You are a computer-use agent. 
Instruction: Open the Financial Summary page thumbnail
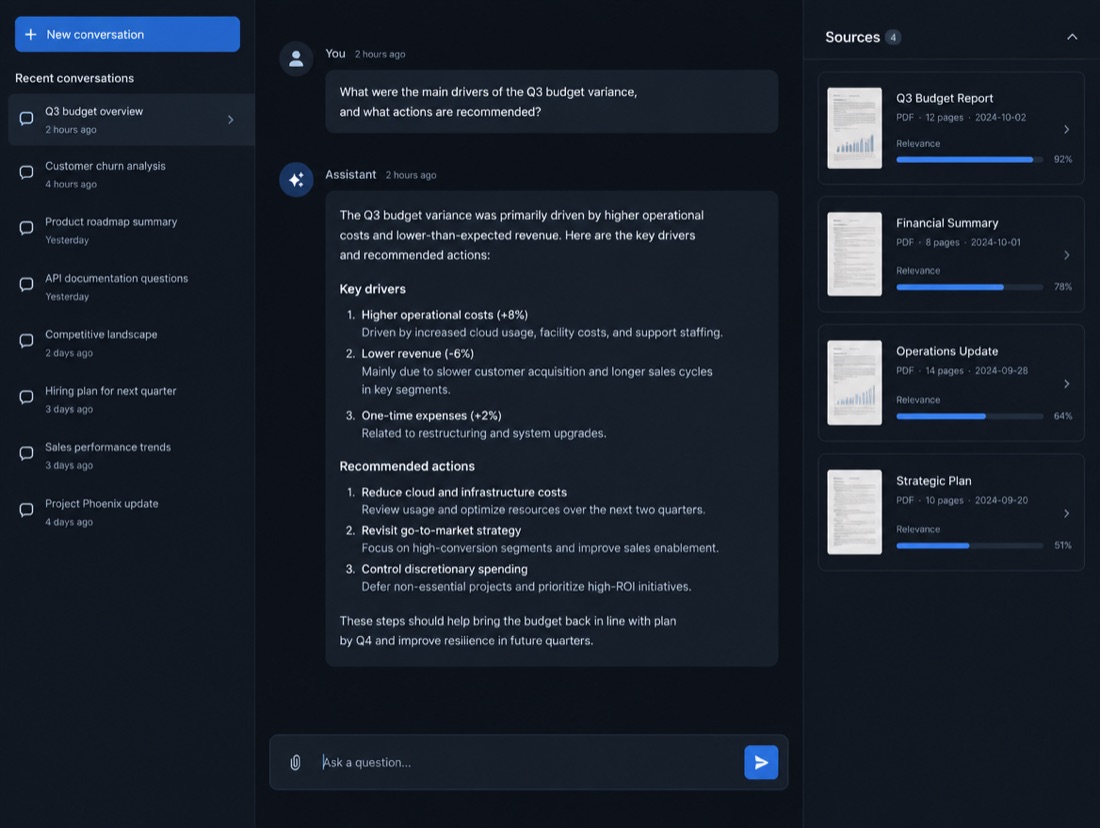[854, 254]
